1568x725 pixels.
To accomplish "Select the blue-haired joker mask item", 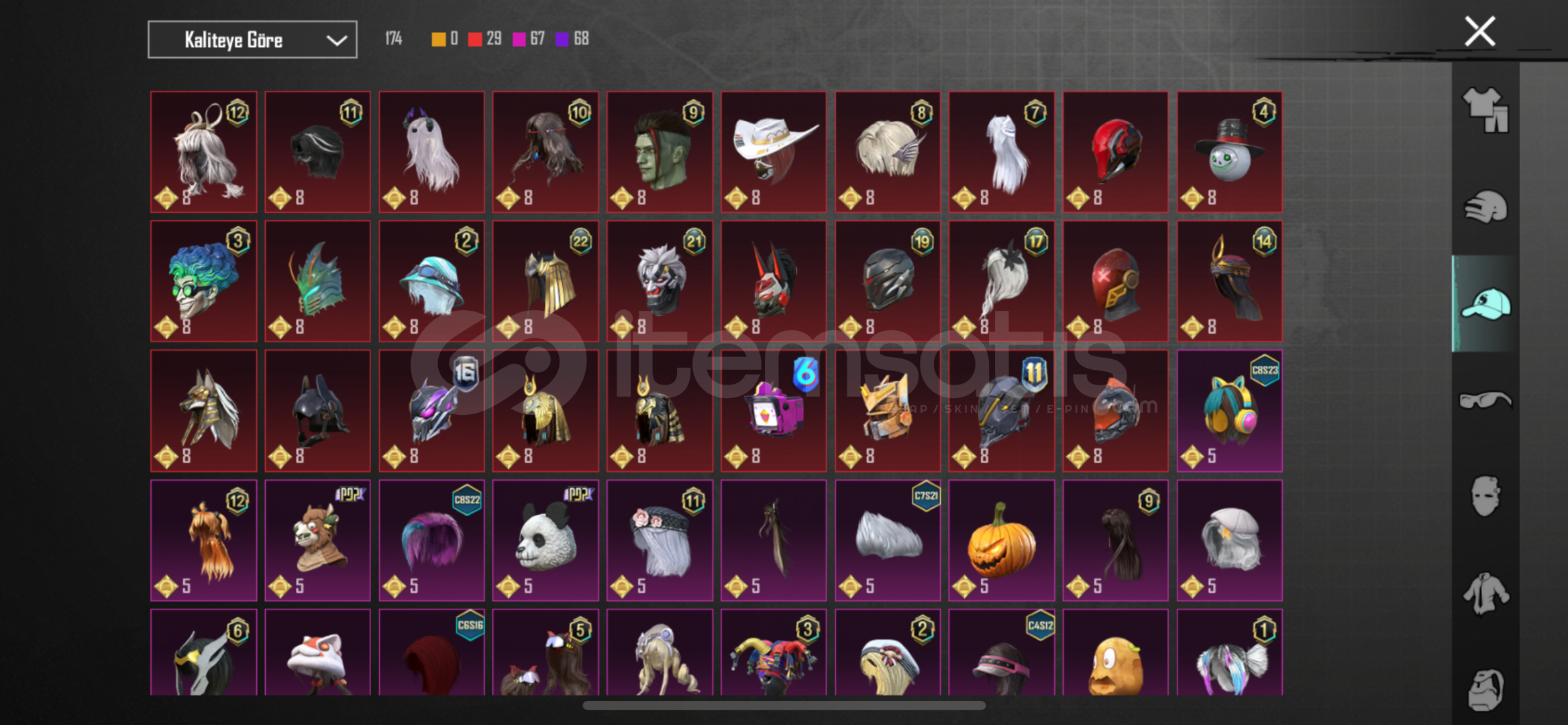I will [x=203, y=281].
